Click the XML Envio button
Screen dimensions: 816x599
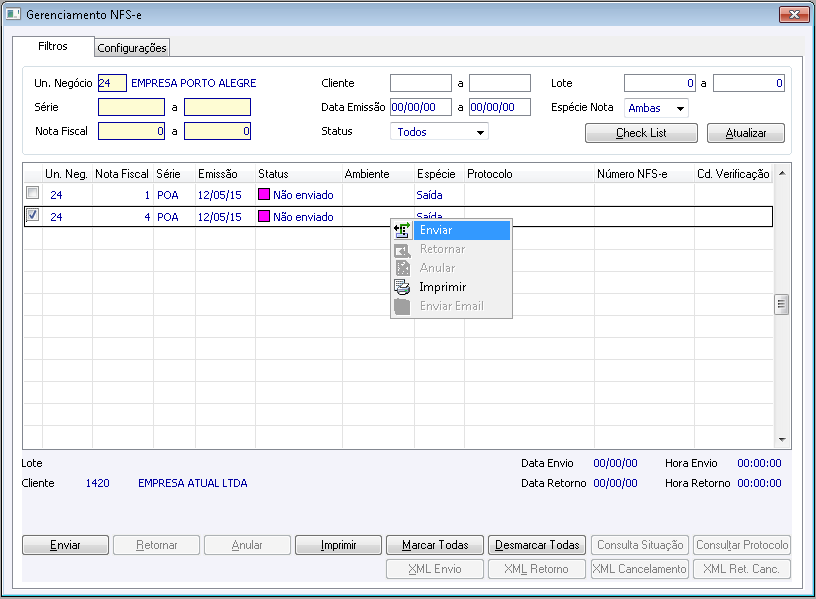point(435,569)
